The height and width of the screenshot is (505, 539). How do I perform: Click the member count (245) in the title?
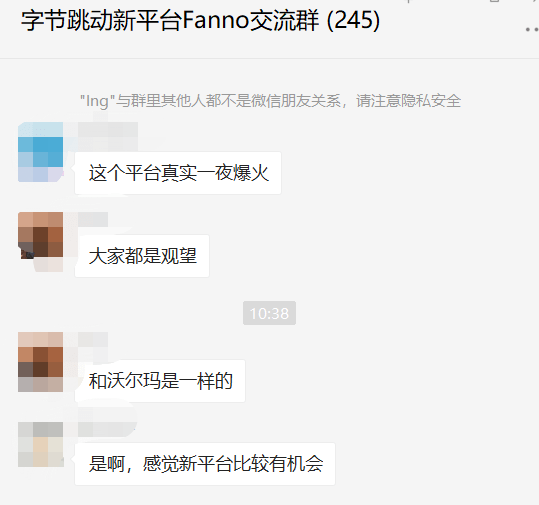click(353, 21)
